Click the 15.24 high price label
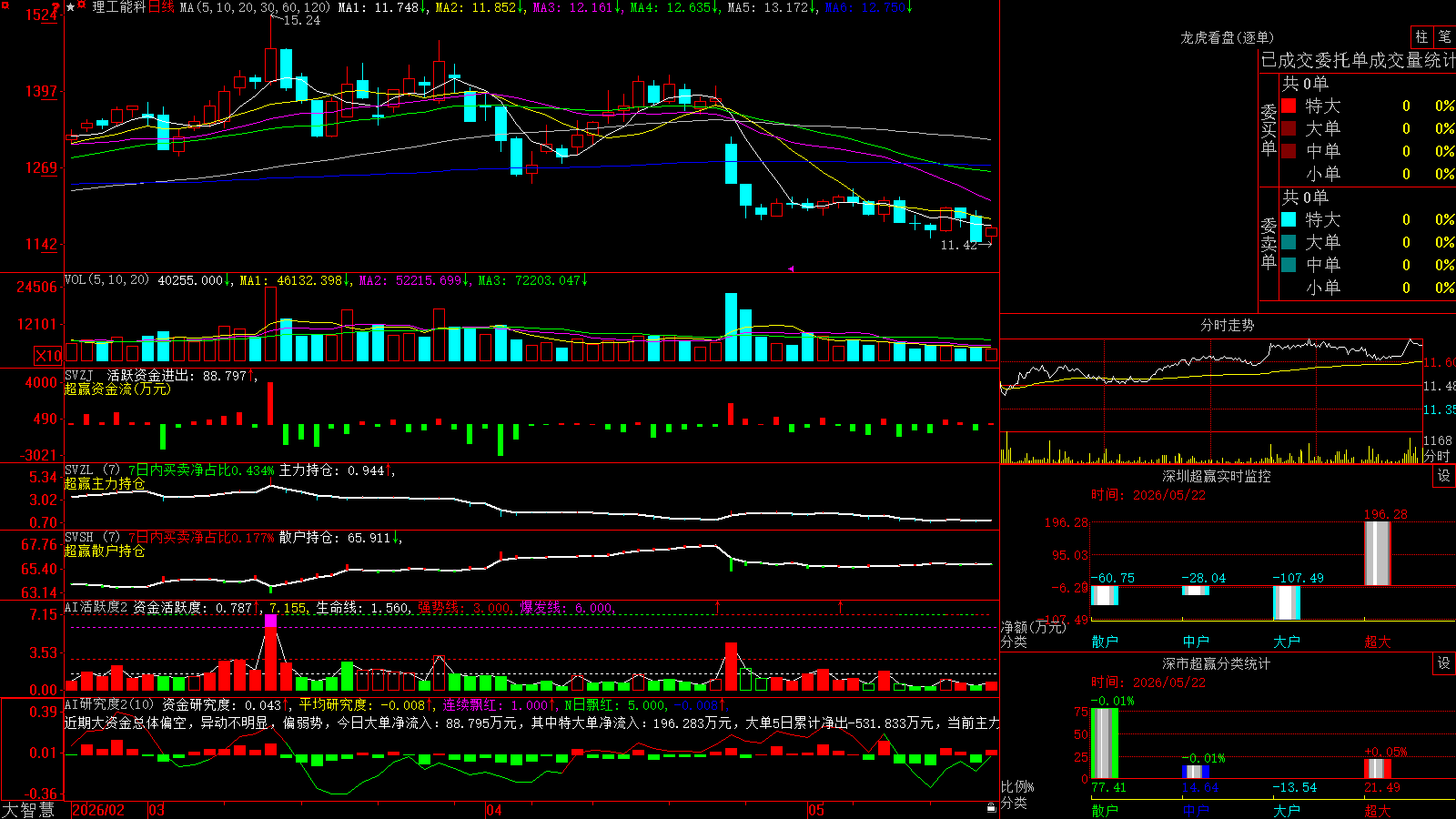 pyautogui.click(x=301, y=20)
